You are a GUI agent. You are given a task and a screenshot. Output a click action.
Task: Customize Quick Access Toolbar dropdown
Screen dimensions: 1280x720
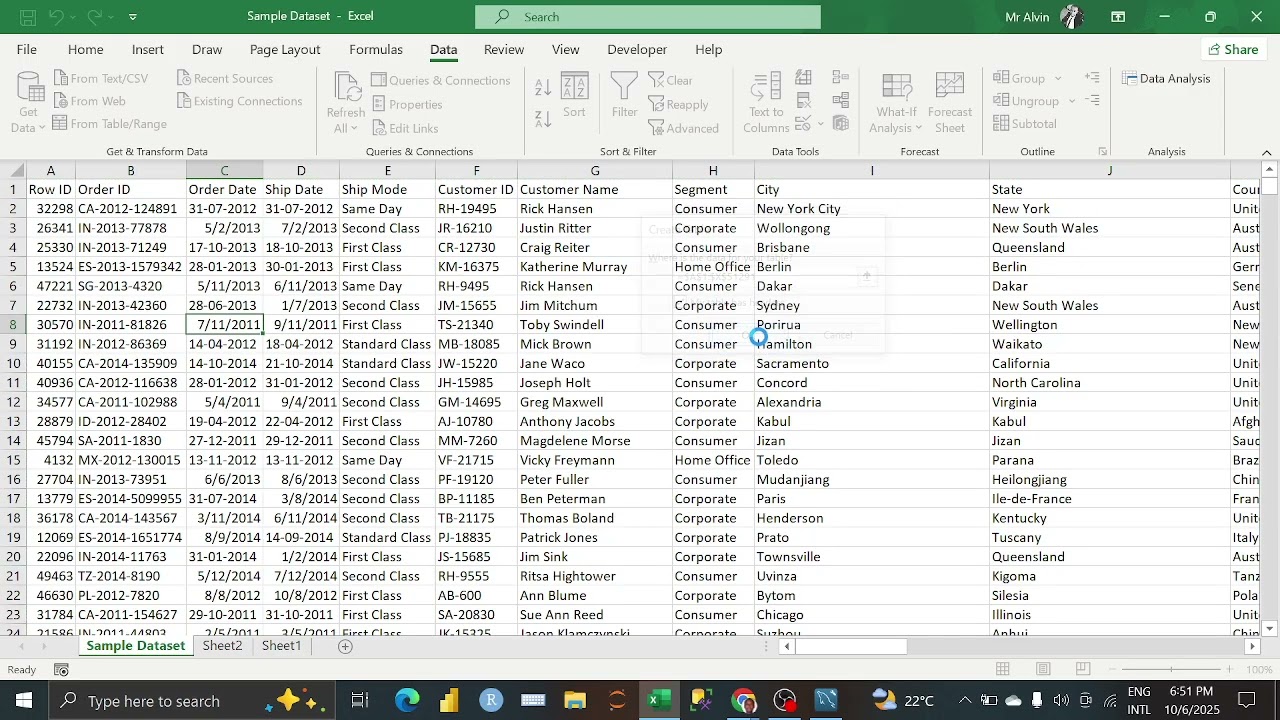[x=133, y=17]
